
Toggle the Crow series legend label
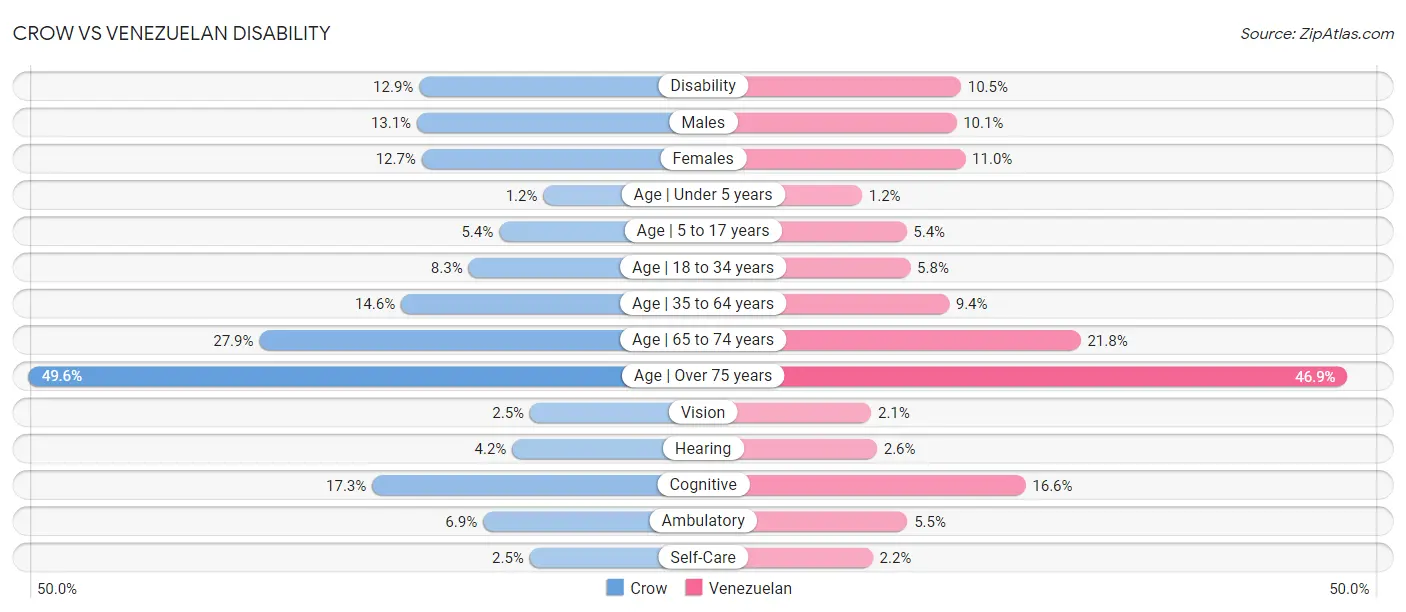tap(648, 588)
